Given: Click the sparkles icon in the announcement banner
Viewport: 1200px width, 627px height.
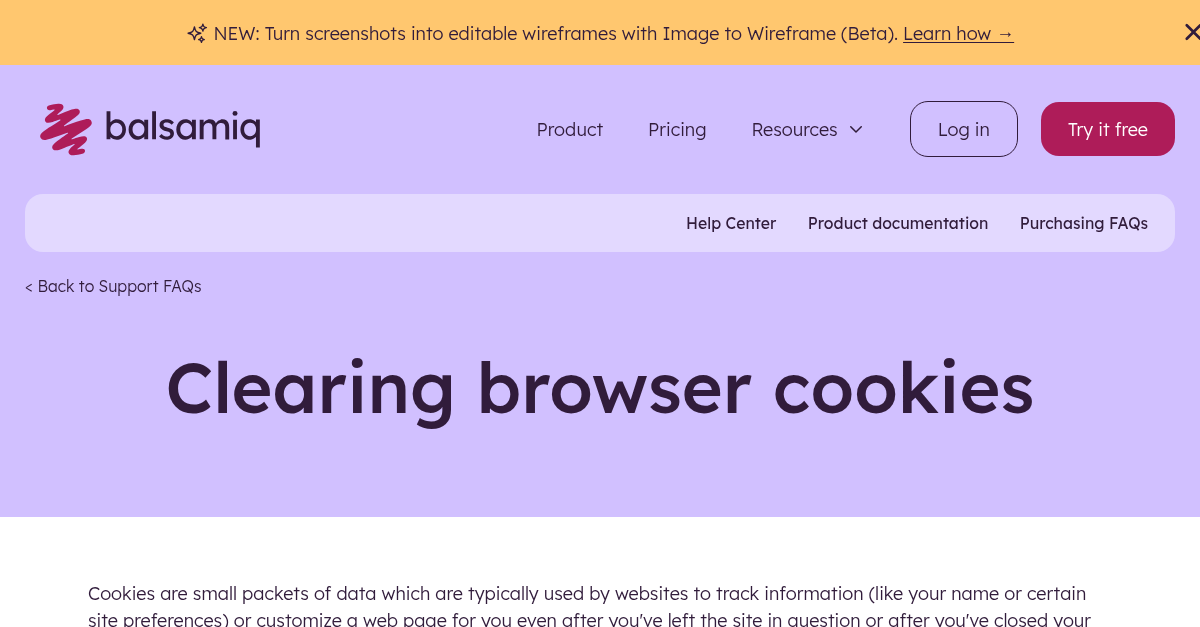Looking at the screenshot, I should (196, 33).
